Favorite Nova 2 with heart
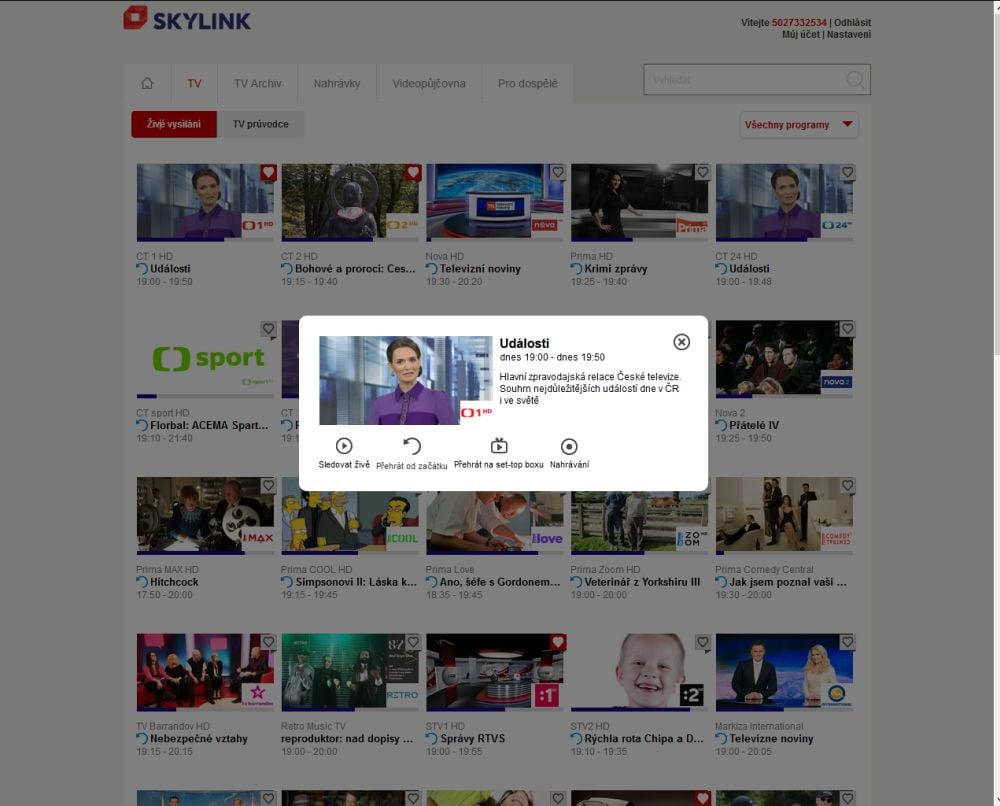The image size is (1000, 806). click(x=848, y=329)
